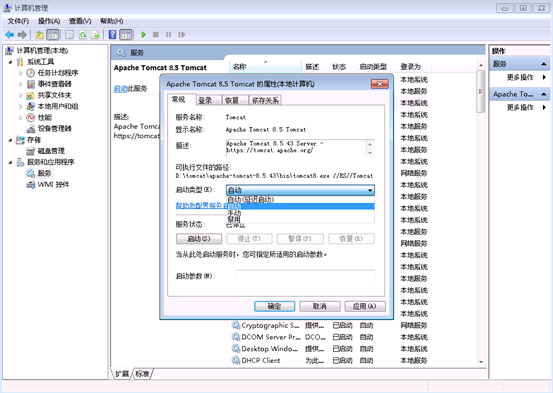The width and height of the screenshot is (553, 393).
Task: Switch to the 标准 view tab
Action: point(142,374)
